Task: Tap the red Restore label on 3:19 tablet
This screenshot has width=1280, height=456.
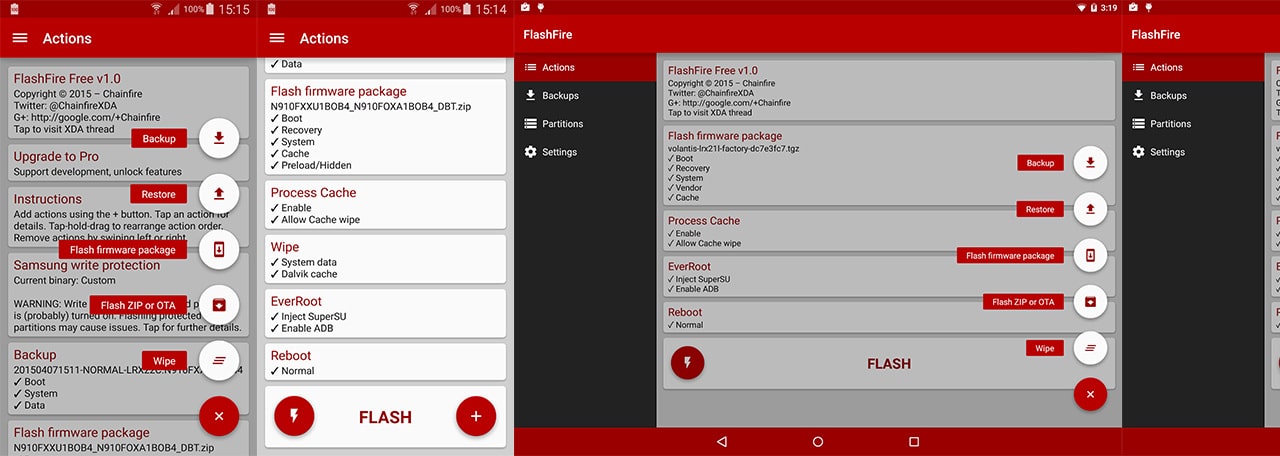Action: [x=1040, y=209]
